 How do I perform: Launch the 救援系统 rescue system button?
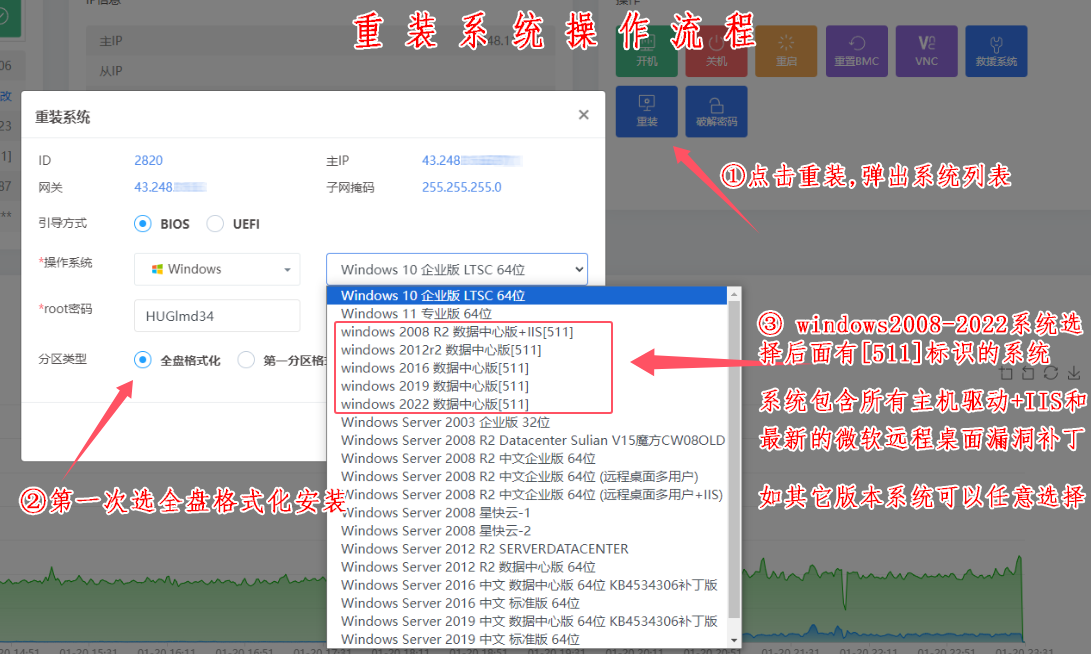pyautogui.click(x=996, y=51)
